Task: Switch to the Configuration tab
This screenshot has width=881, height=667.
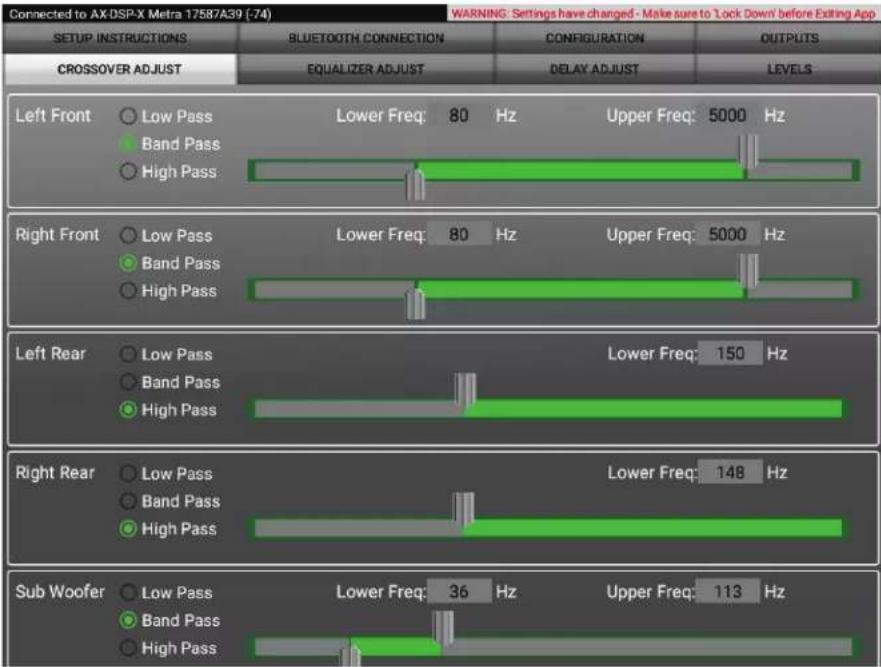Action: point(594,38)
